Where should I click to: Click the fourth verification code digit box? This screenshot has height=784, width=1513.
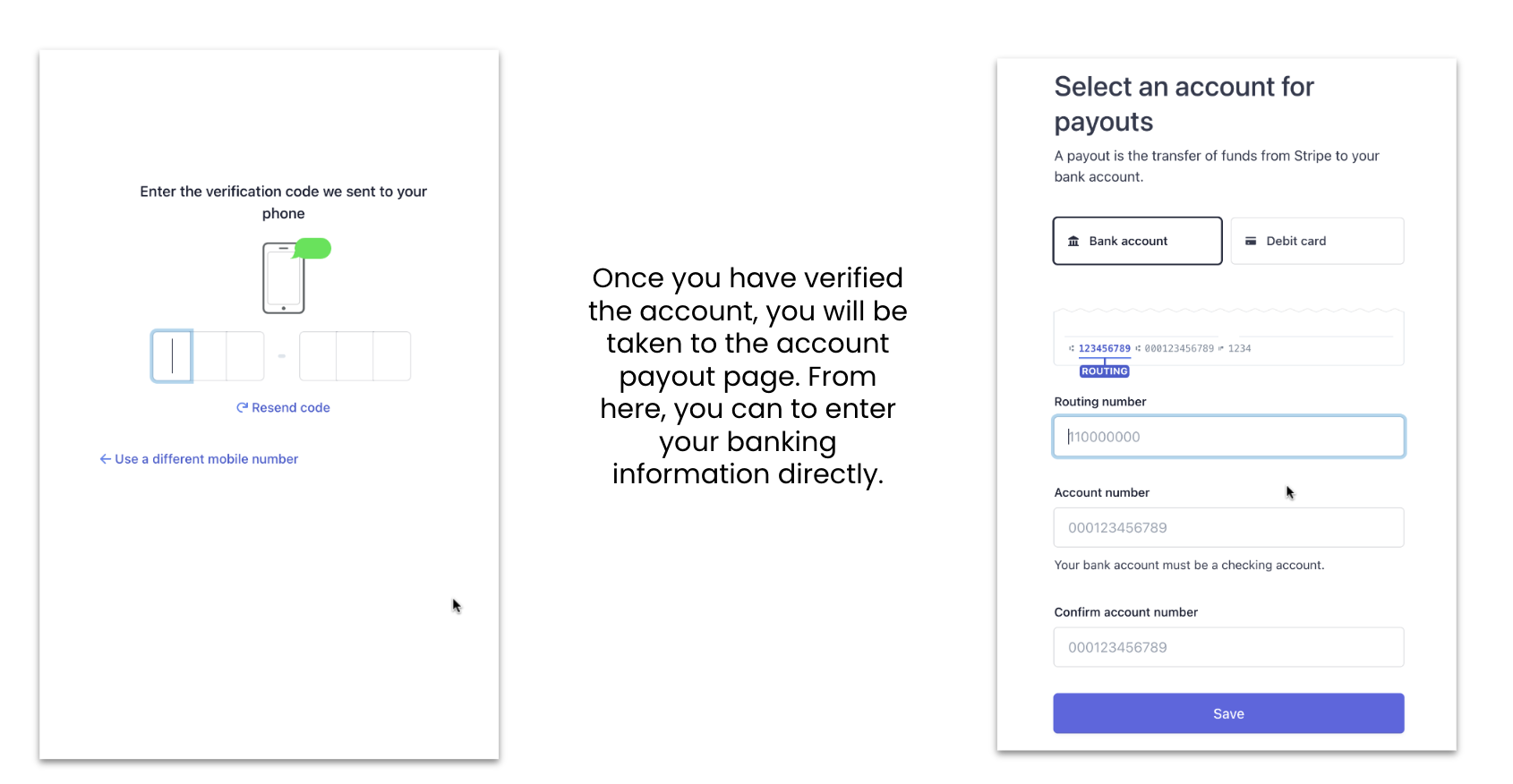click(x=318, y=356)
